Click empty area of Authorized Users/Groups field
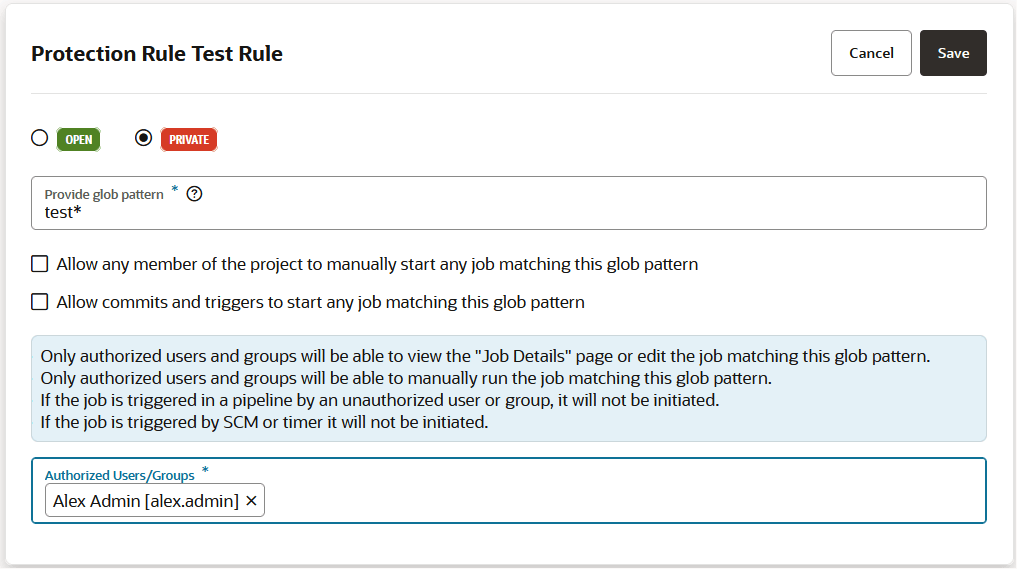1017x569 pixels. (x=620, y=500)
